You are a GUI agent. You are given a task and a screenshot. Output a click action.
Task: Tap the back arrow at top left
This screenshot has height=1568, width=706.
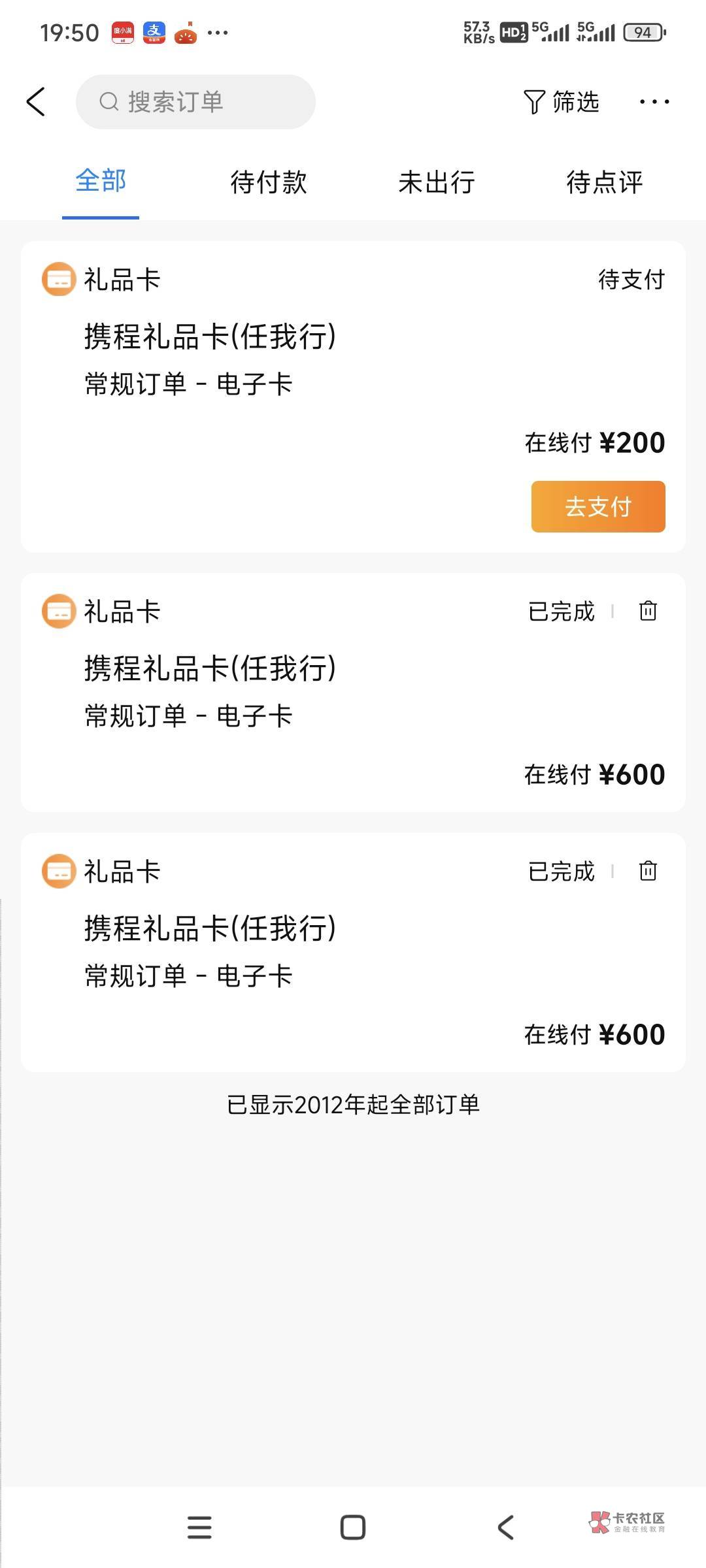[37, 102]
